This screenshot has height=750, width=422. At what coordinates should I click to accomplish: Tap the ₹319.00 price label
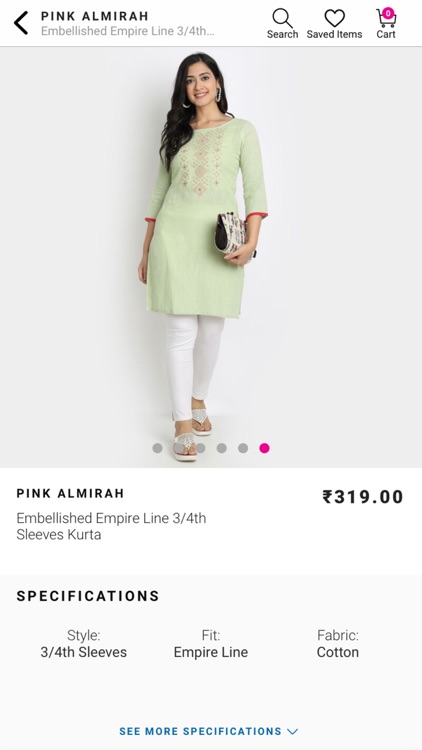point(363,496)
